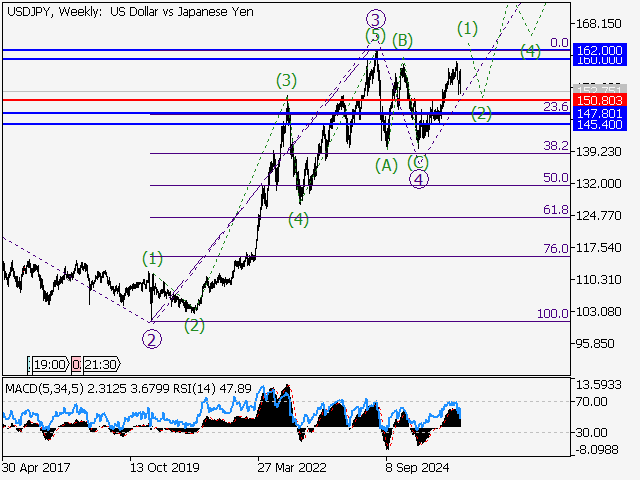Click the blue 145.400 price level tag
This screenshot has height=480, width=640.
pos(600,125)
